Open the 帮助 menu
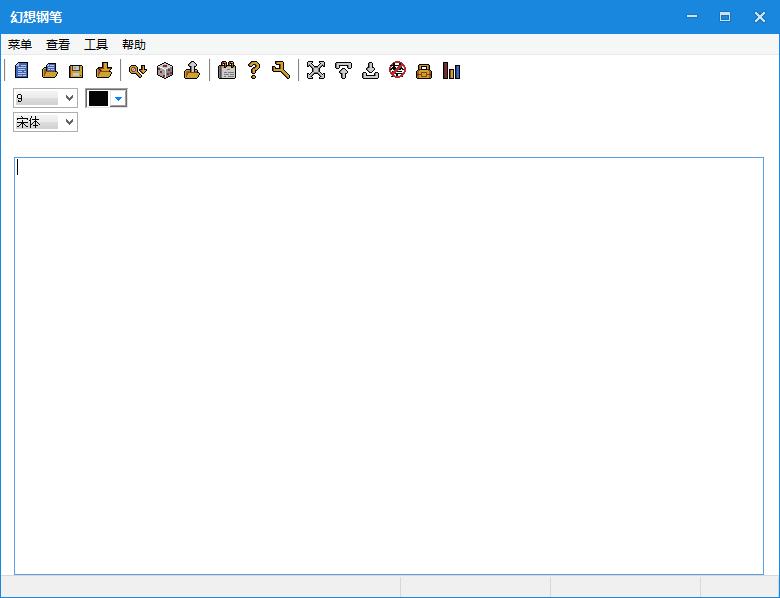The image size is (780, 598). pyautogui.click(x=134, y=45)
